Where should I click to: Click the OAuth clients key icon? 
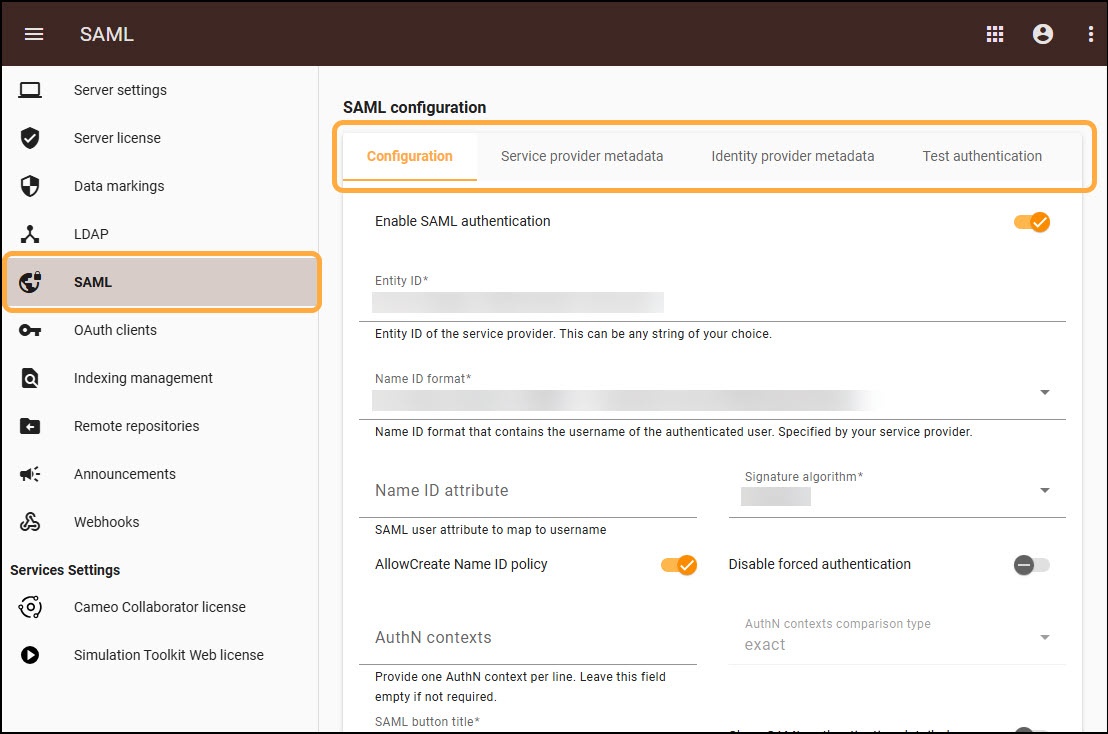[x=30, y=330]
